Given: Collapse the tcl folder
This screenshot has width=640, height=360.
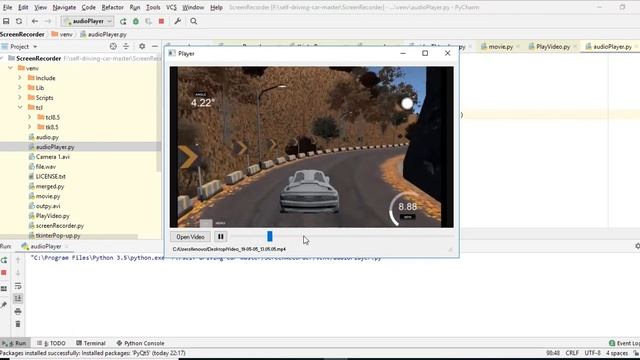Looking at the screenshot, I should [20, 107].
